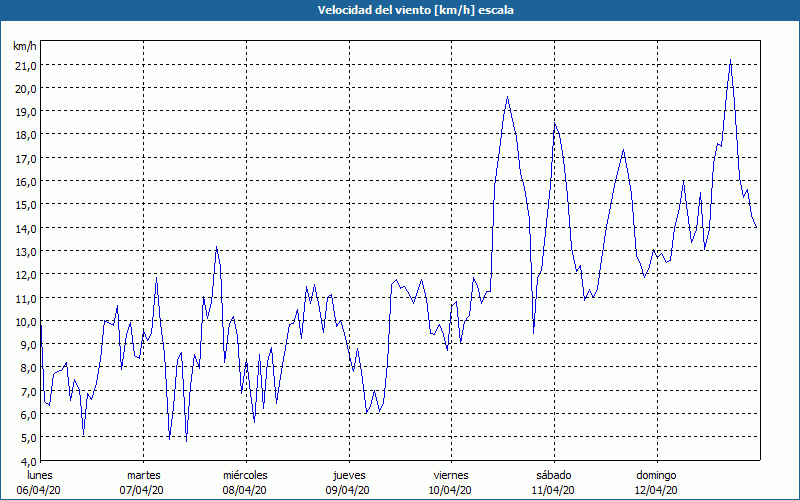Click the 'jueves' day label
Image resolution: width=800 pixels, height=500 pixels.
point(349,475)
